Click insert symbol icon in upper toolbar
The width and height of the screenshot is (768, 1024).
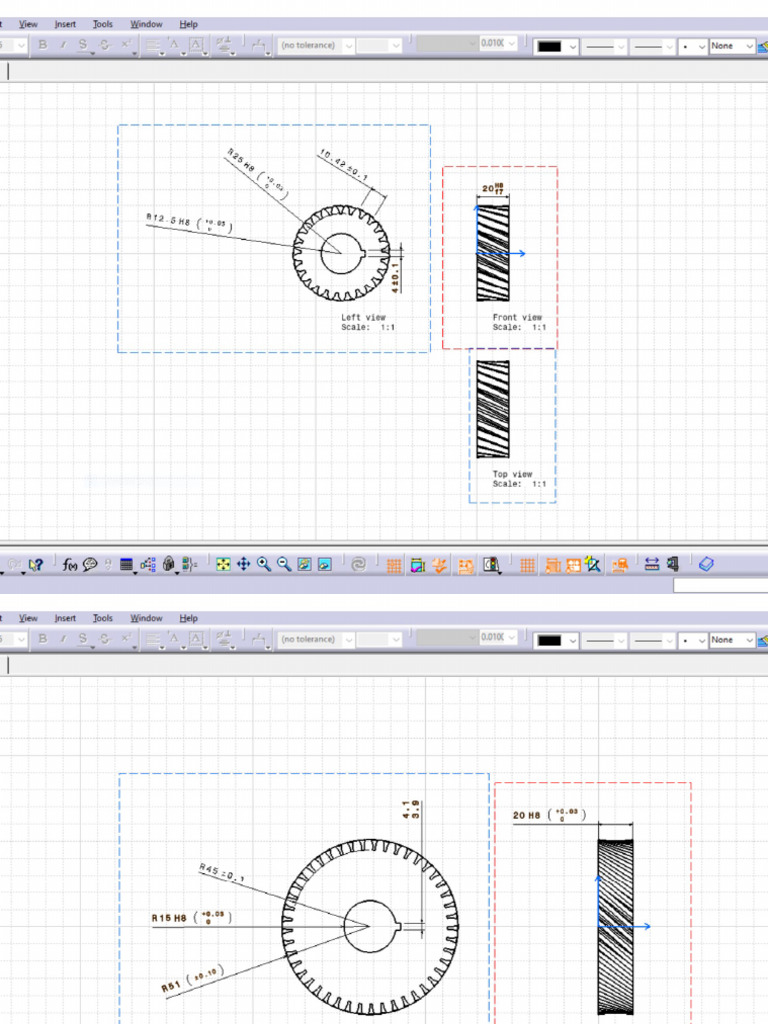coord(224,45)
